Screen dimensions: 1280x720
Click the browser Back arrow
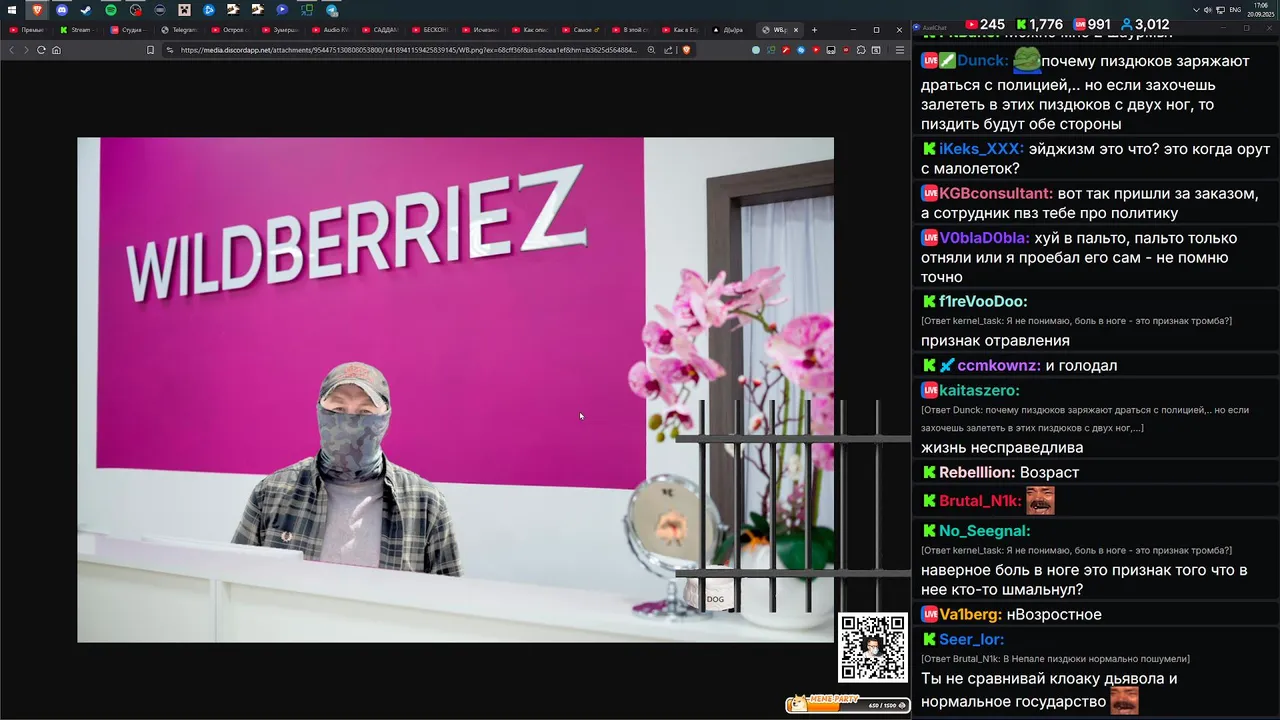pos(12,50)
